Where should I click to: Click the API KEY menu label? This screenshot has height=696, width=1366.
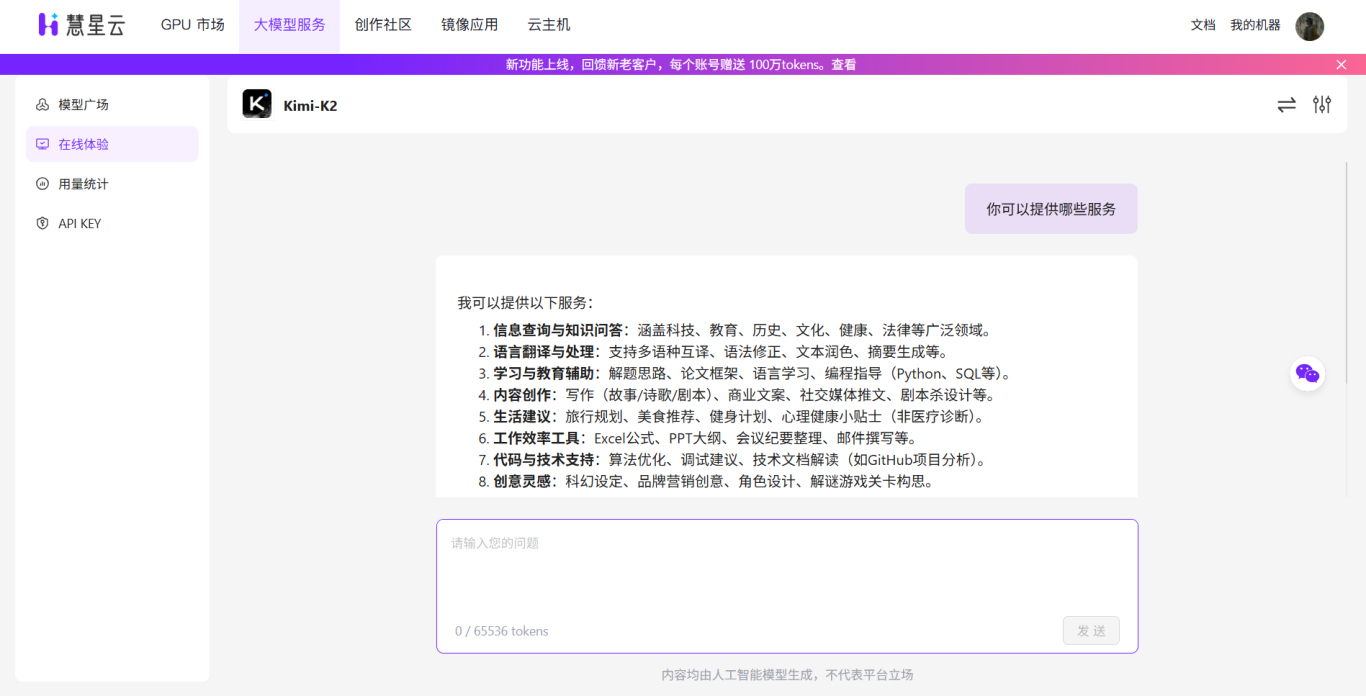click(x=80, y=224)
